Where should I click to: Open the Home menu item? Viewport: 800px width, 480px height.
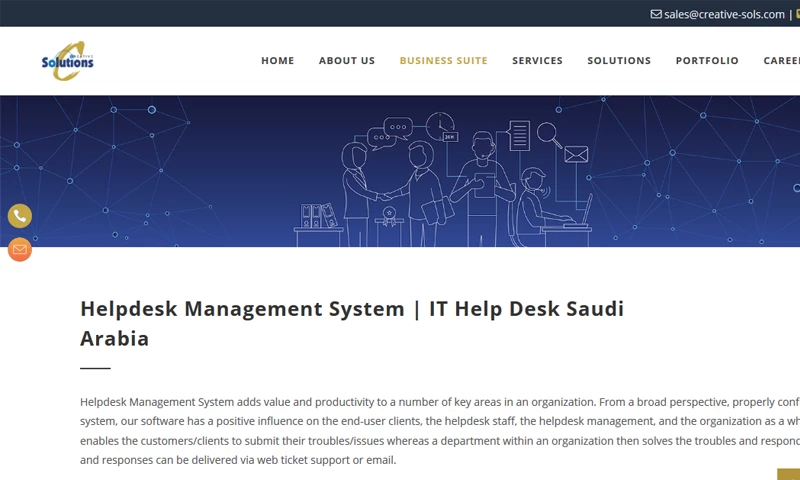pyautogui.click(x=278, y=61)
